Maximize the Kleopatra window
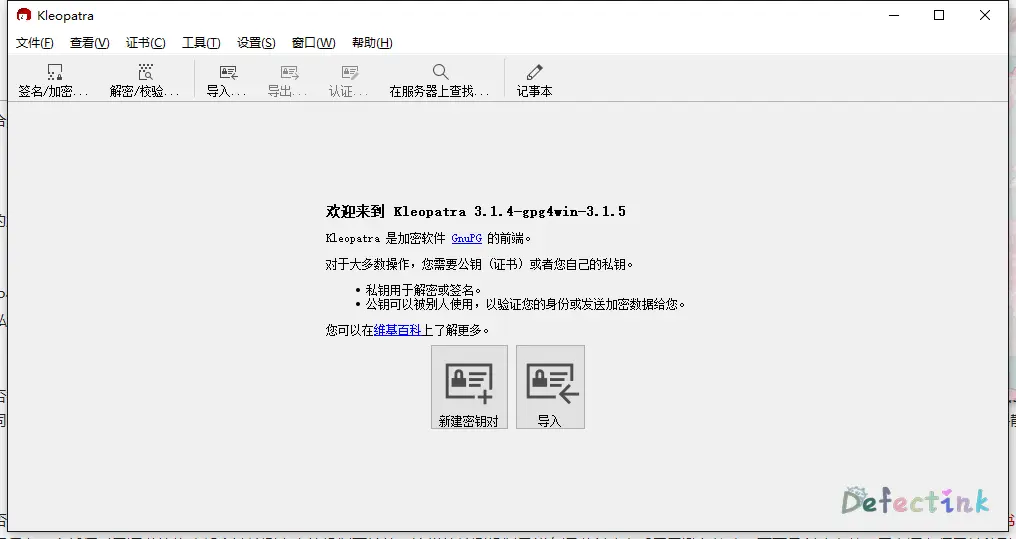The width and height of the screenshot is (1016, 539). pos(939,15)
